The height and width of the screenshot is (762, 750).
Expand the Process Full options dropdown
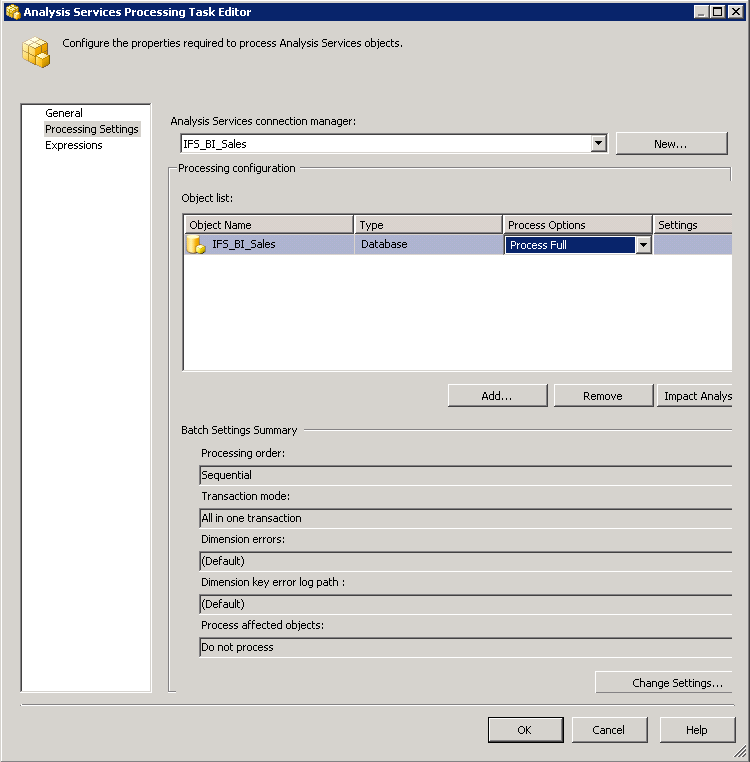pyautogui.click(x=643, y=245)
